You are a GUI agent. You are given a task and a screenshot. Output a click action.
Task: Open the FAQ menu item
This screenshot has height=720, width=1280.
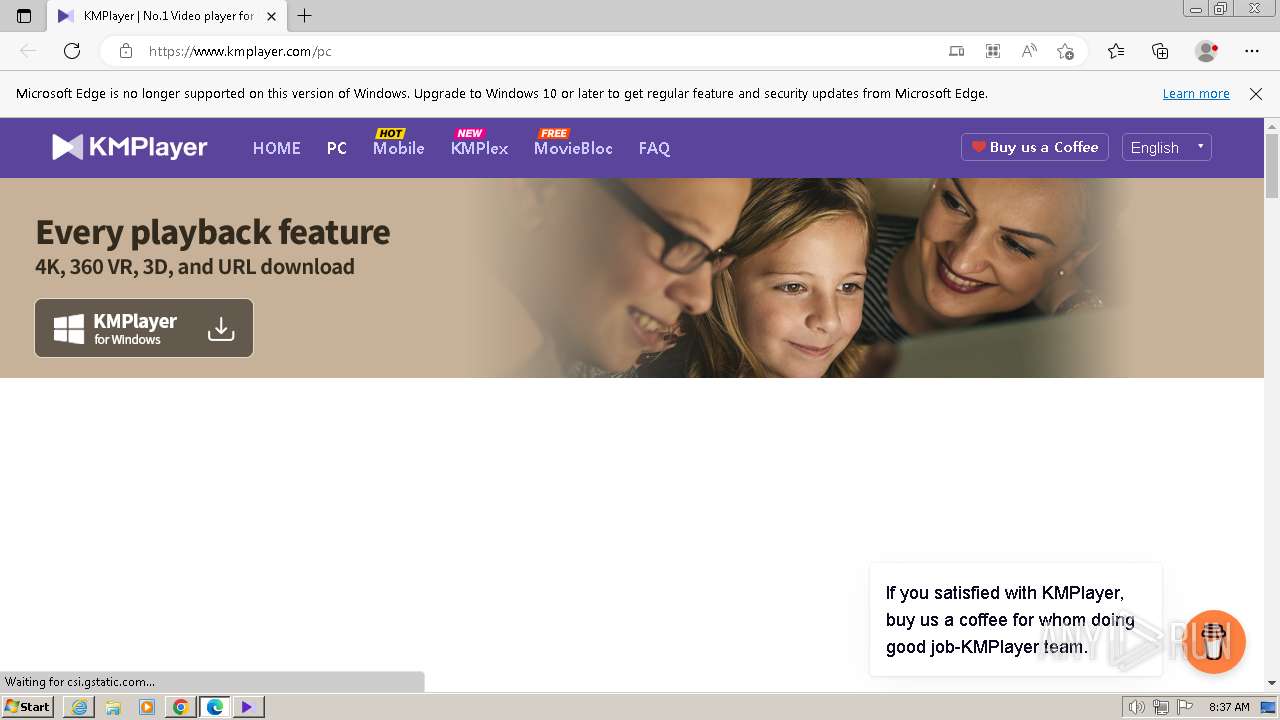654,148
